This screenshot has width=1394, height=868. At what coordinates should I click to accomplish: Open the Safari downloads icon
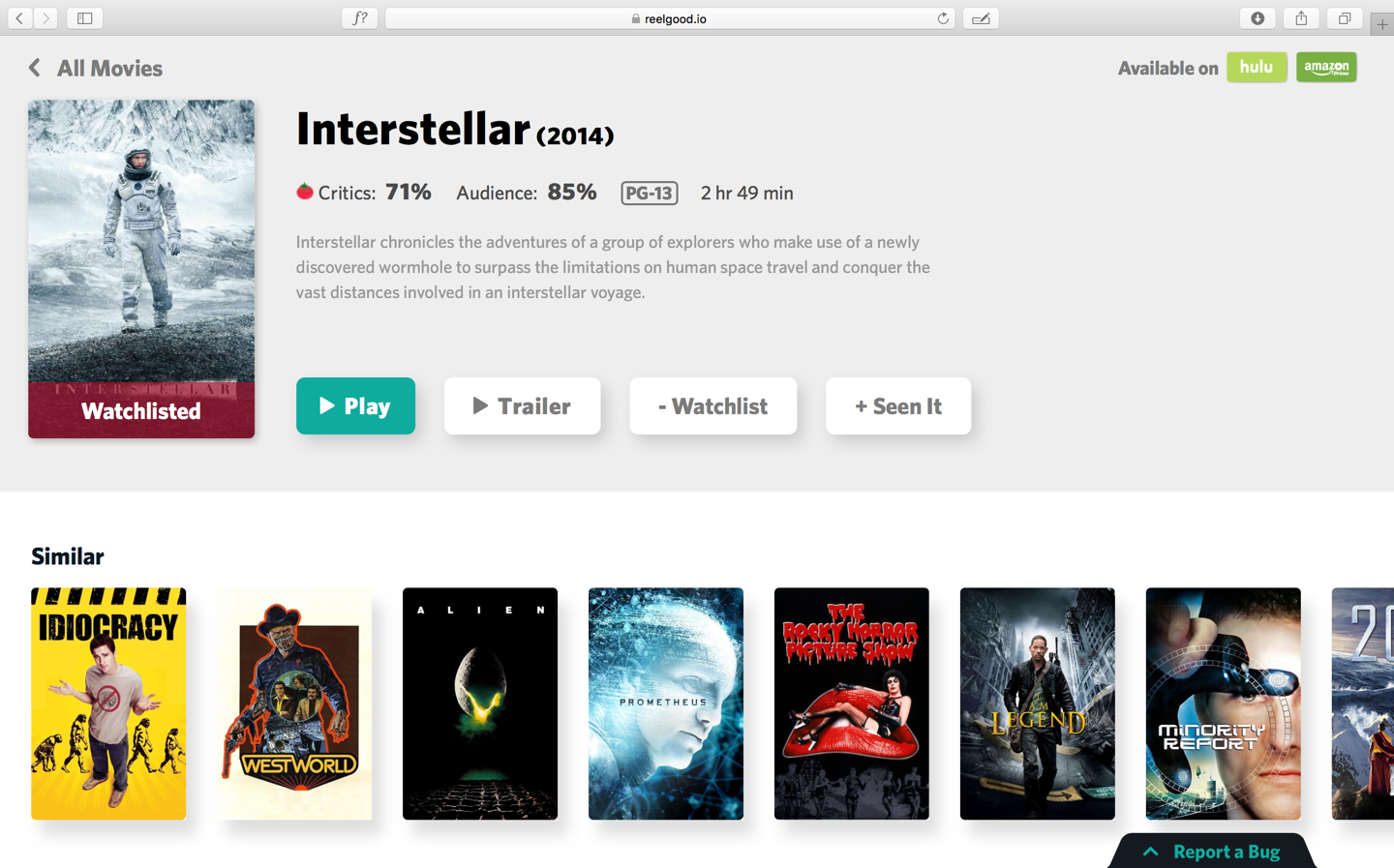[1258, 18]
